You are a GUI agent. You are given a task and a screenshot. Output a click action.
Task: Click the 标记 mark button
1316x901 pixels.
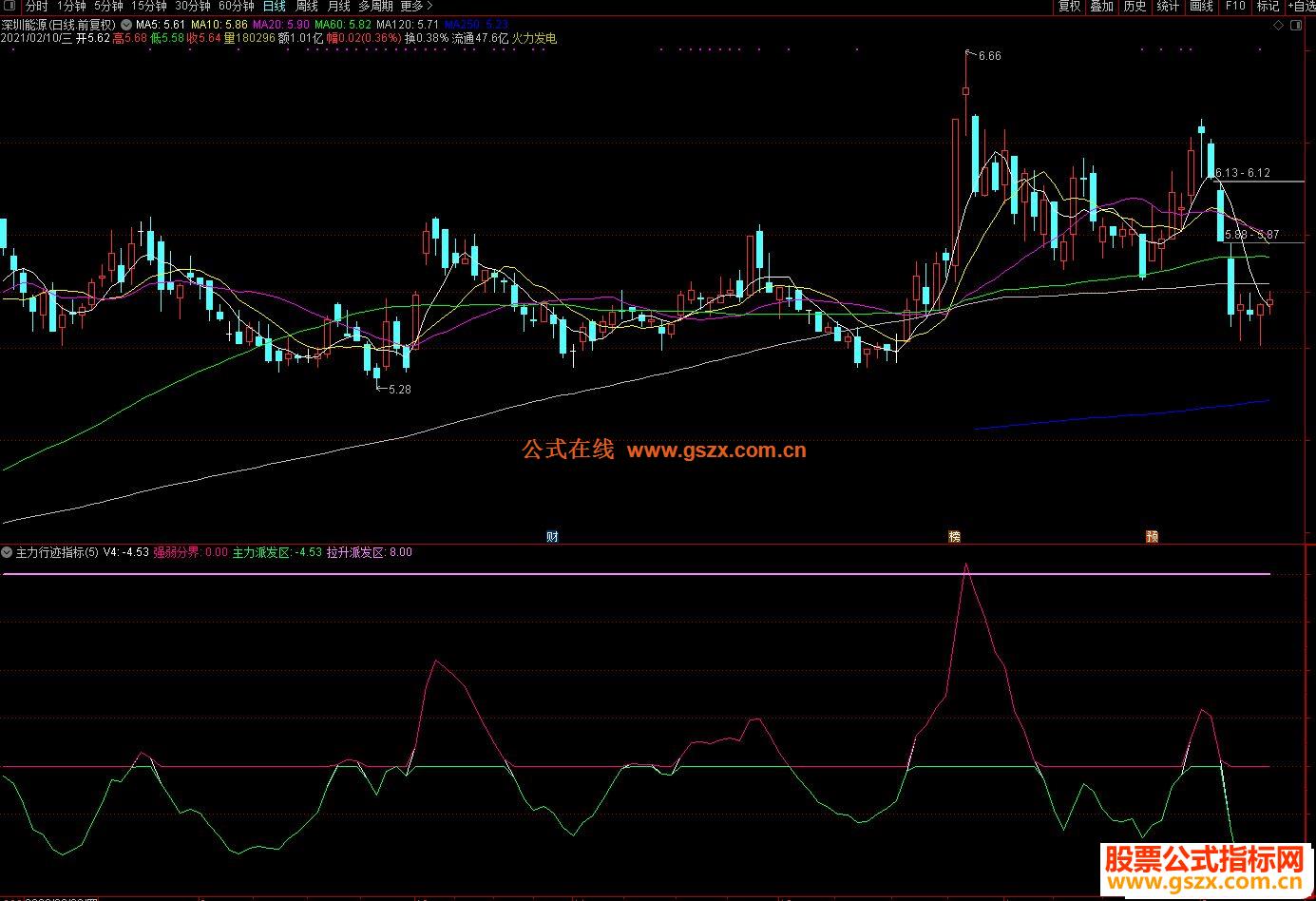click(x=1268, y=7)
